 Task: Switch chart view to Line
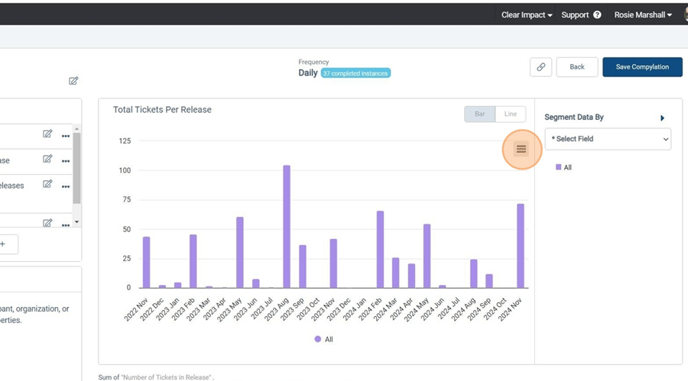coord(510,114)
